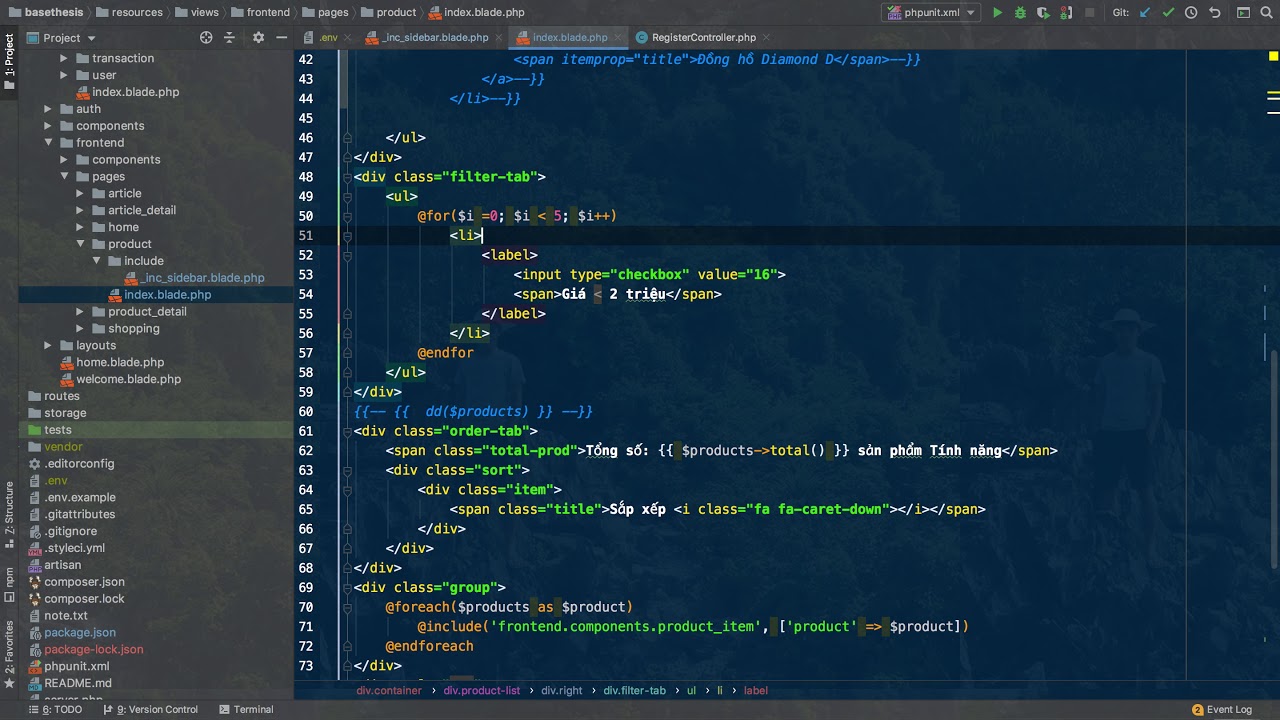
Task: Click the gray Stop square icon
Action: coord(1089,13)
